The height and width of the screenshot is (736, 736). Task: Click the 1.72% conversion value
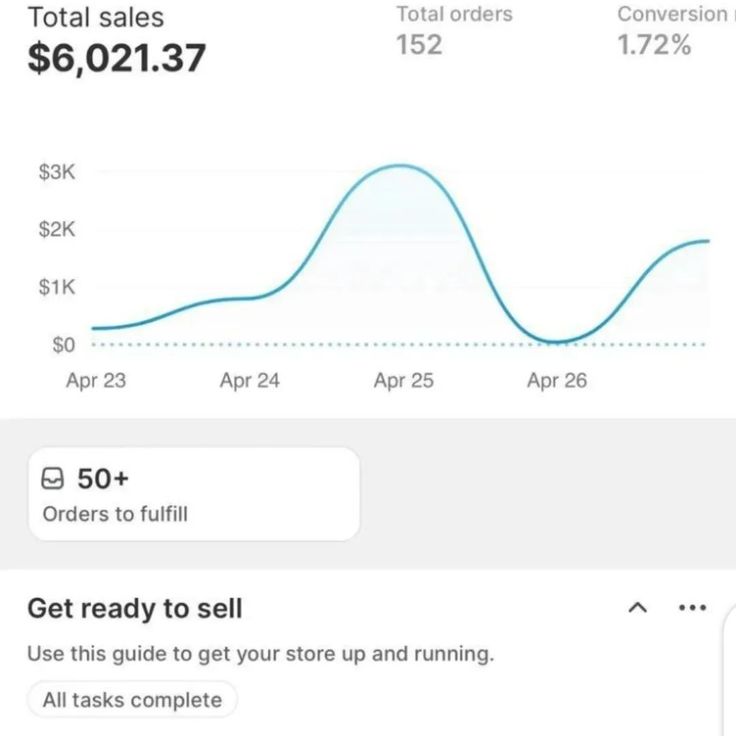654,45
